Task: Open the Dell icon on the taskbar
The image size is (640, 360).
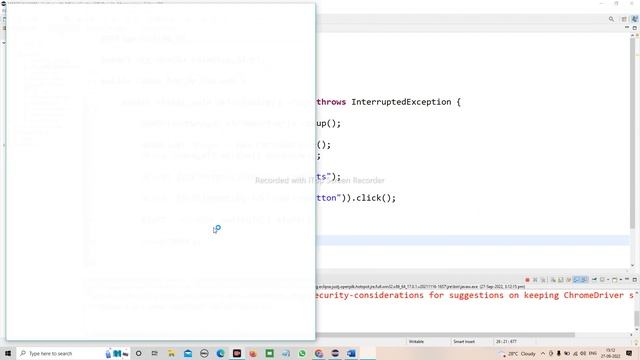Action: pos(204,353)
